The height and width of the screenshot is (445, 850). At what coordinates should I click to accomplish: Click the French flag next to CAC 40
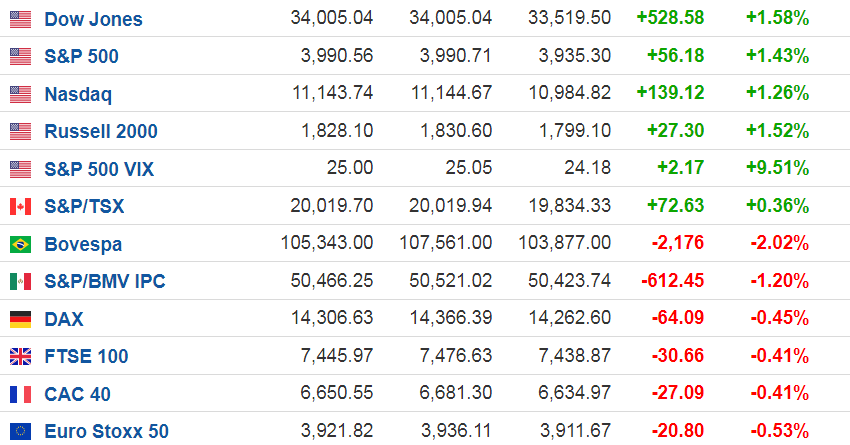tap(20, 394)
